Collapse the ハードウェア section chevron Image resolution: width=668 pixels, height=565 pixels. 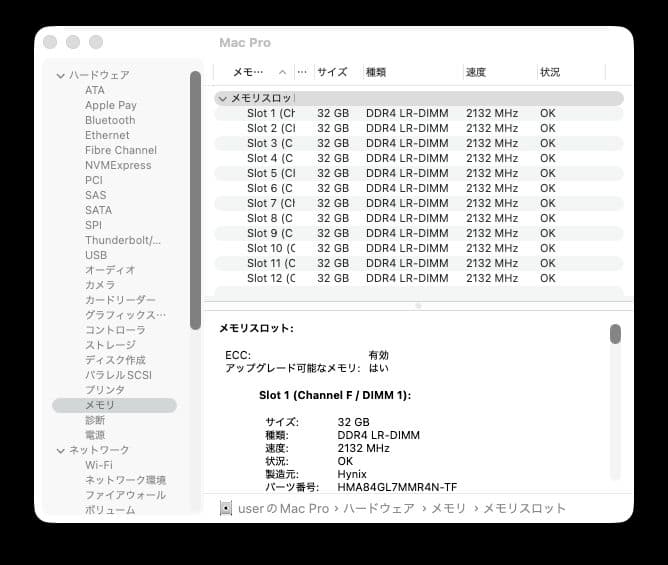tap(60, 75)
